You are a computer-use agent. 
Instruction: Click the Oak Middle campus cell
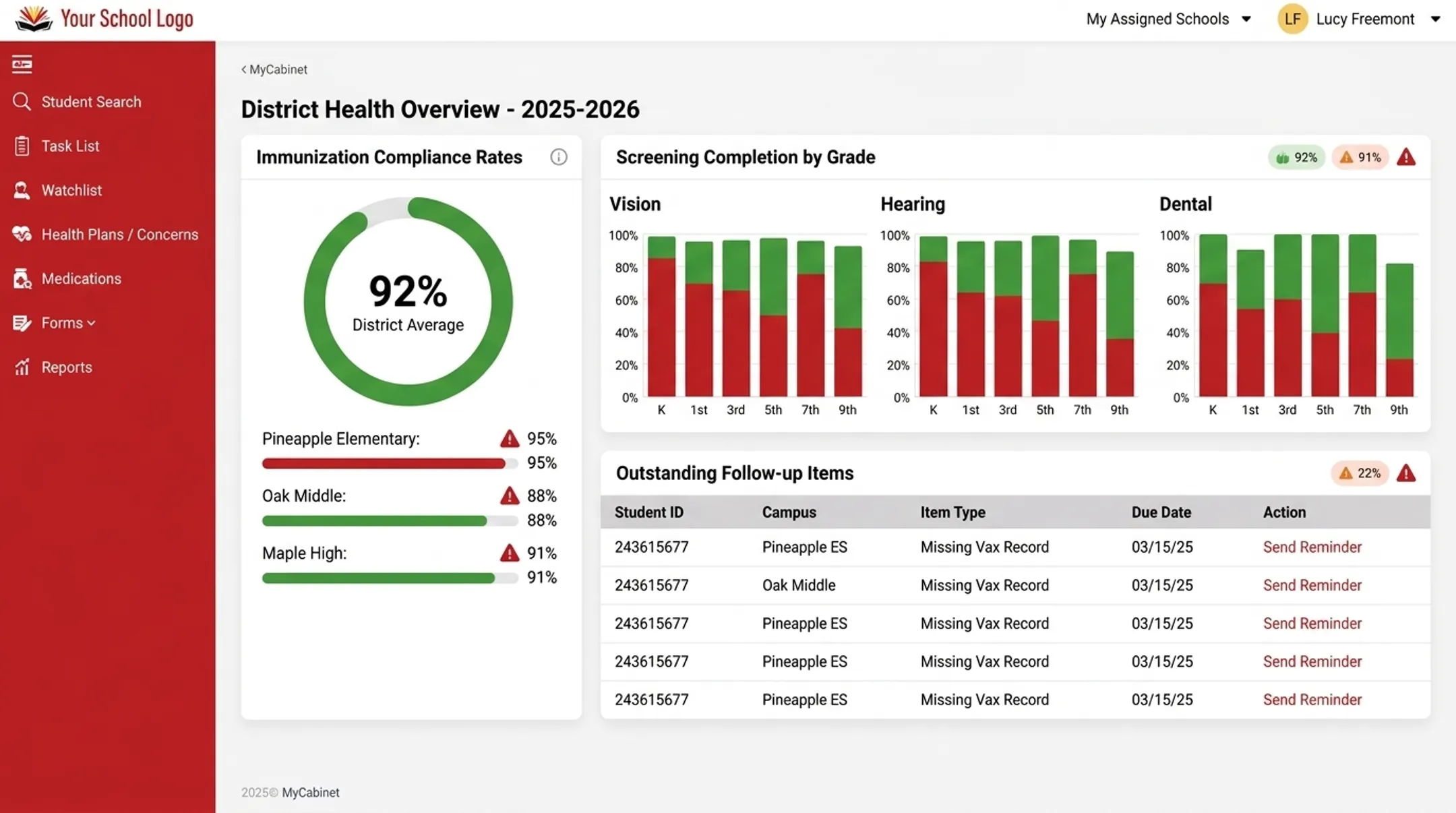[x=799, y=585]
